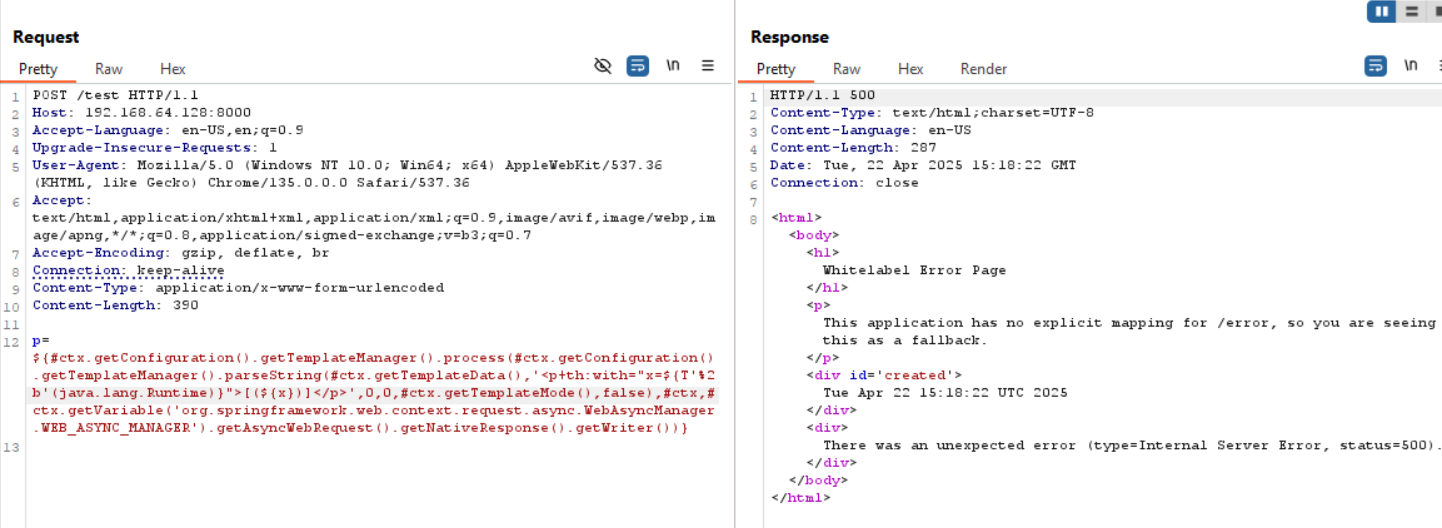Click line number 8 in Response gutter
The image size is (1442, 528).
(755, 219)
